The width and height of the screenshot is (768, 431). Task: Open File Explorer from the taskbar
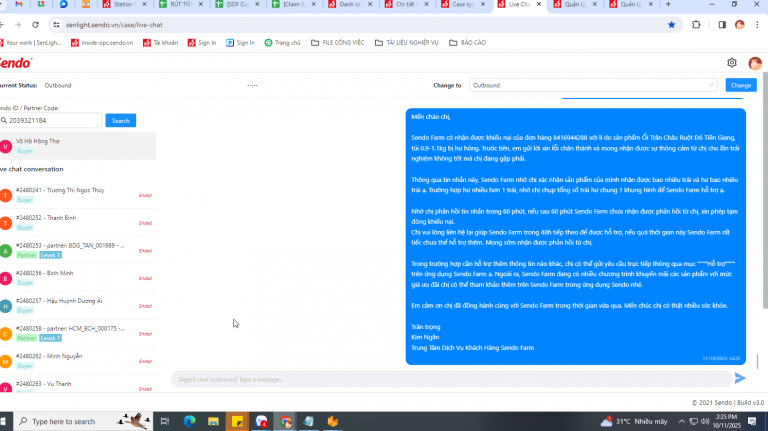(213, 421)
